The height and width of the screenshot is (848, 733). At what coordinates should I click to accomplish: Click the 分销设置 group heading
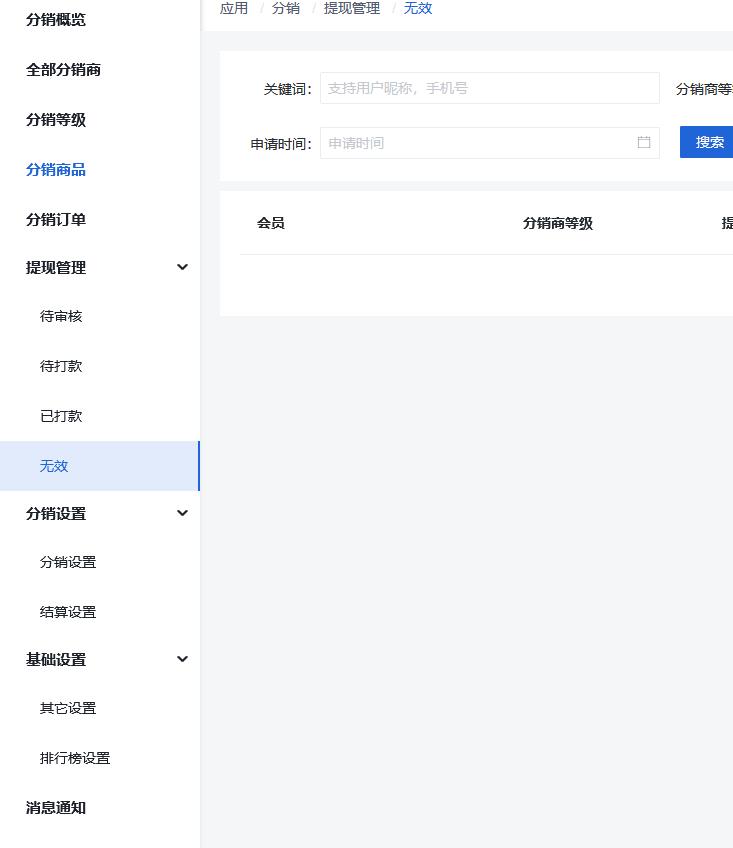(56, 514)
